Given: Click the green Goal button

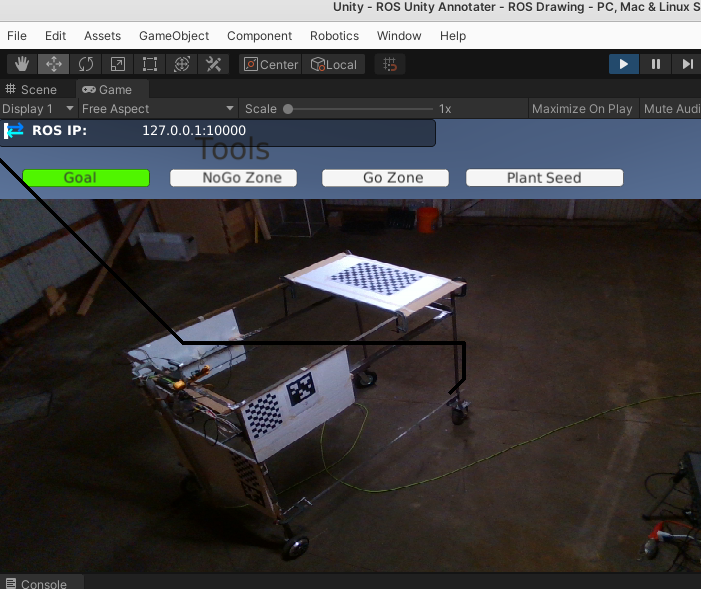Looking at the screenshot, I should pyautogui.click(x=86, y=178).
